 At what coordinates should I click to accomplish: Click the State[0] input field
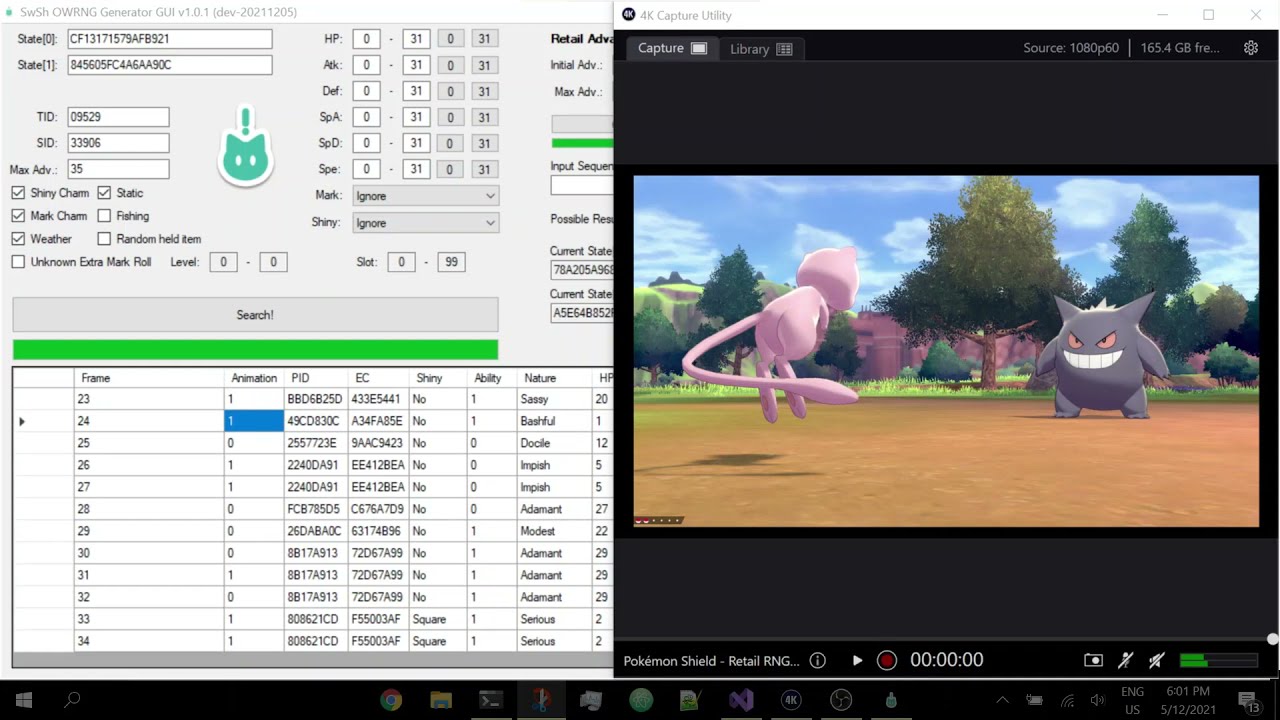point(169,39)
